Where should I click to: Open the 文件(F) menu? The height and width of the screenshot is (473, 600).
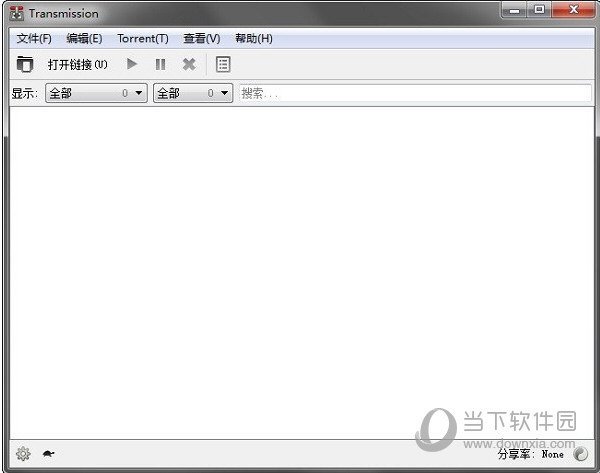[34, 38]
